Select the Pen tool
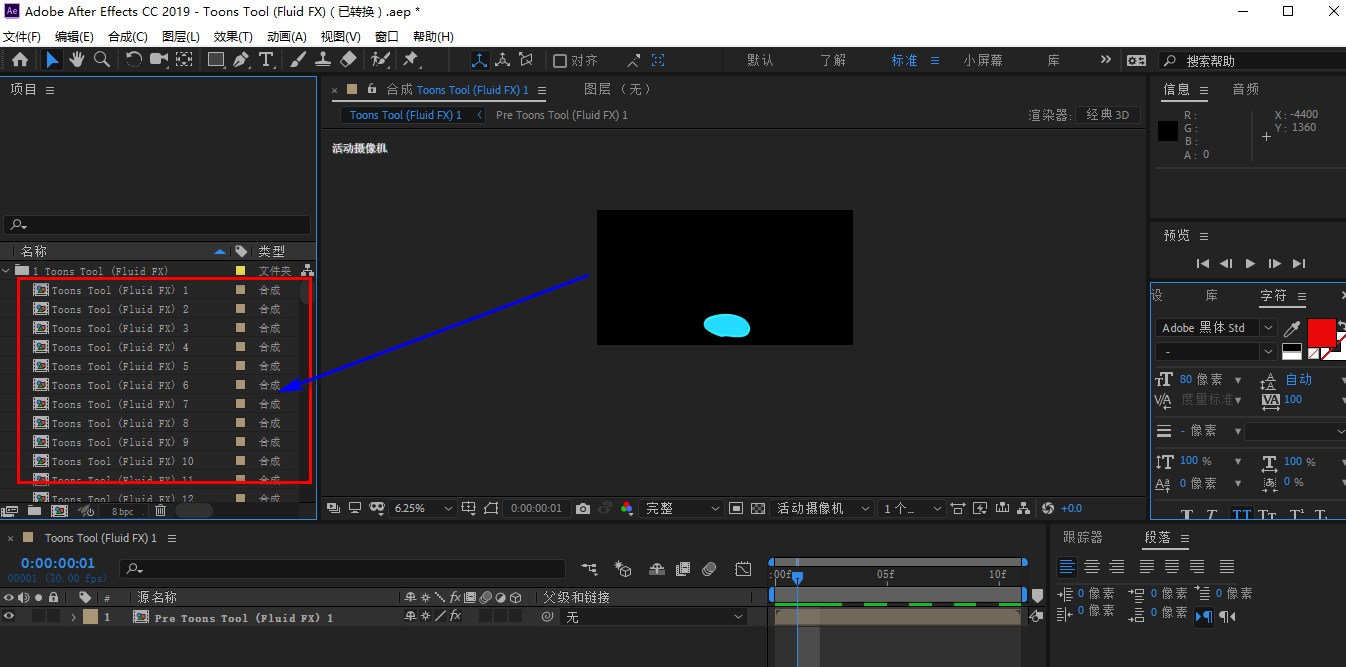1346x667 pixels. click(x=241, y=60)
